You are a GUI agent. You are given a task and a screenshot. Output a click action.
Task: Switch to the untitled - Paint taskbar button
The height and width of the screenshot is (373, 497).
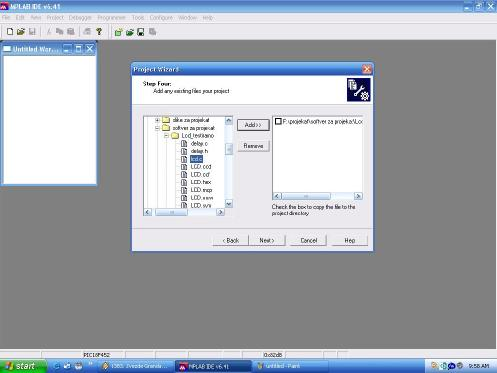[x=291, y=366]
